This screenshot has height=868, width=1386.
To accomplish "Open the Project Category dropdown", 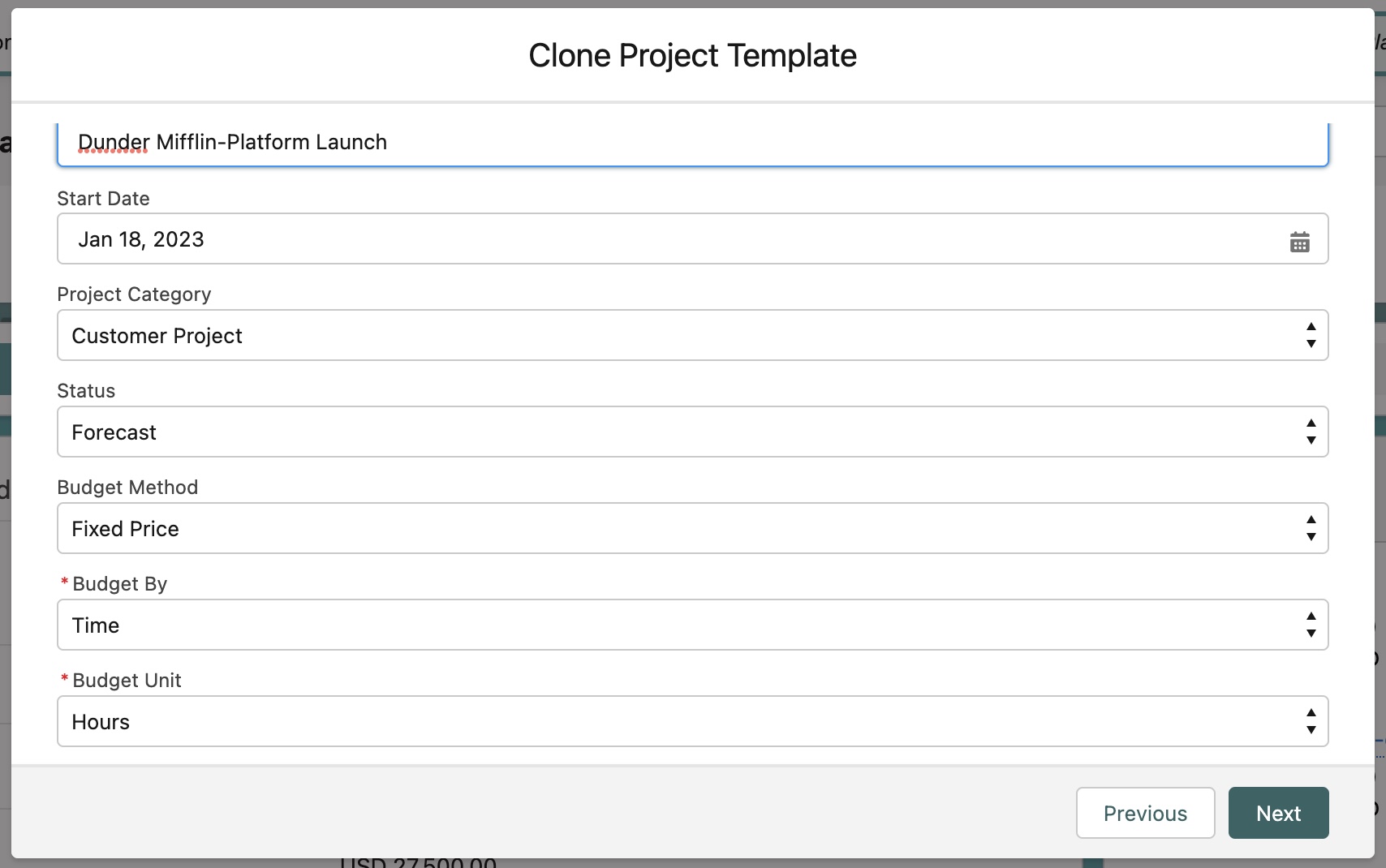I will point(649,335).
